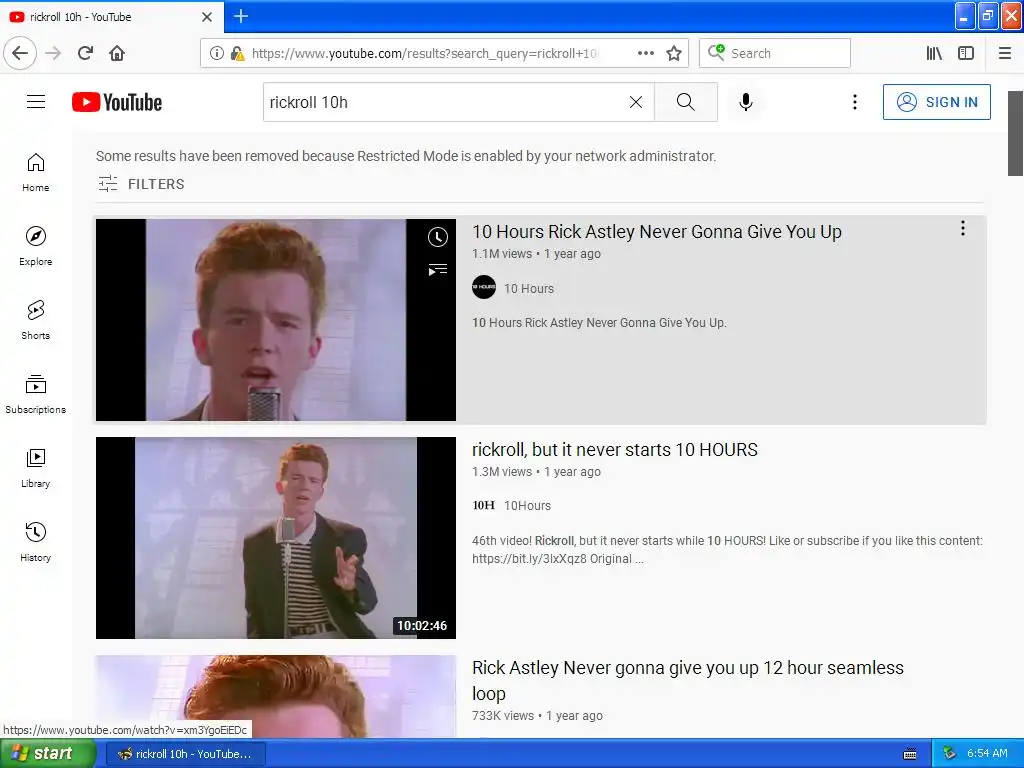Close the rickroll 10h YouTube tab
Viewport: 1024px width, 768px height.
[207, 17]
